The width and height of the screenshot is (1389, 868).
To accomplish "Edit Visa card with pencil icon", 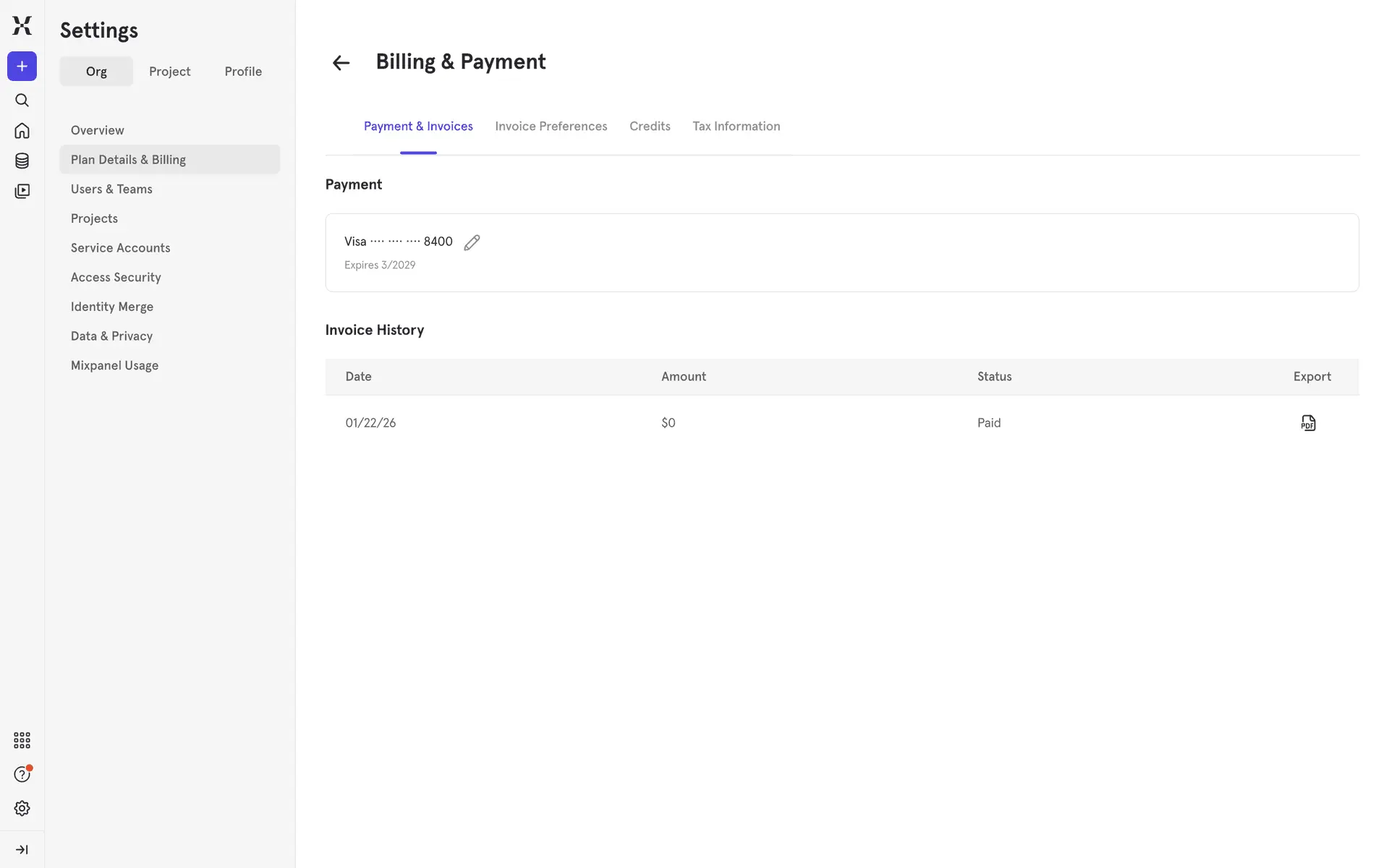I will [472, 242].
